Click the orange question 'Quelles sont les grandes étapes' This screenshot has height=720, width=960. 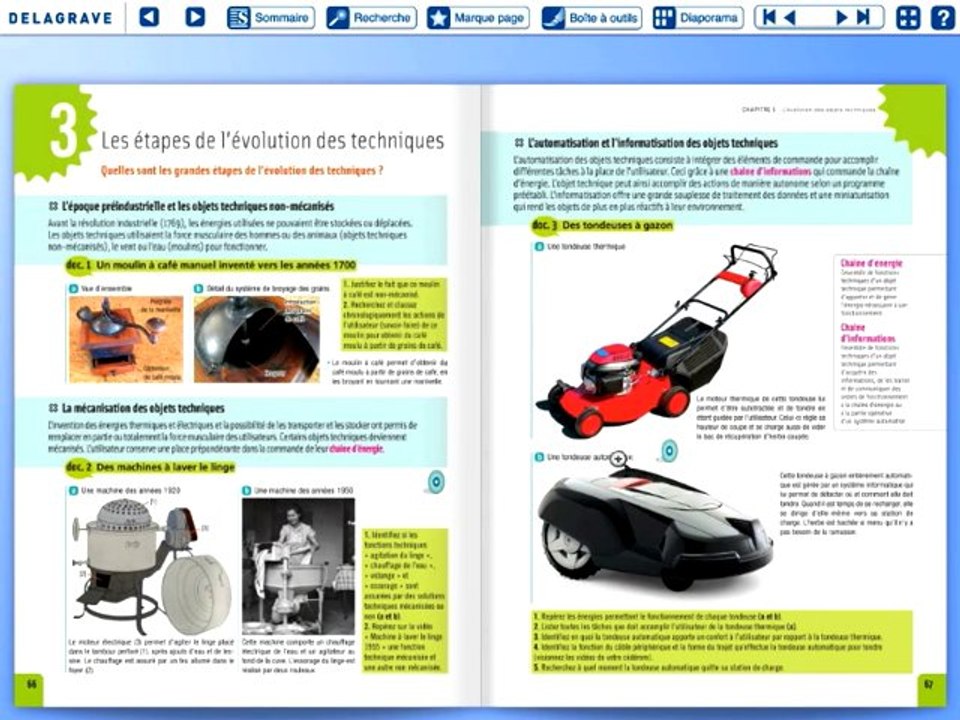pos(242,170)
